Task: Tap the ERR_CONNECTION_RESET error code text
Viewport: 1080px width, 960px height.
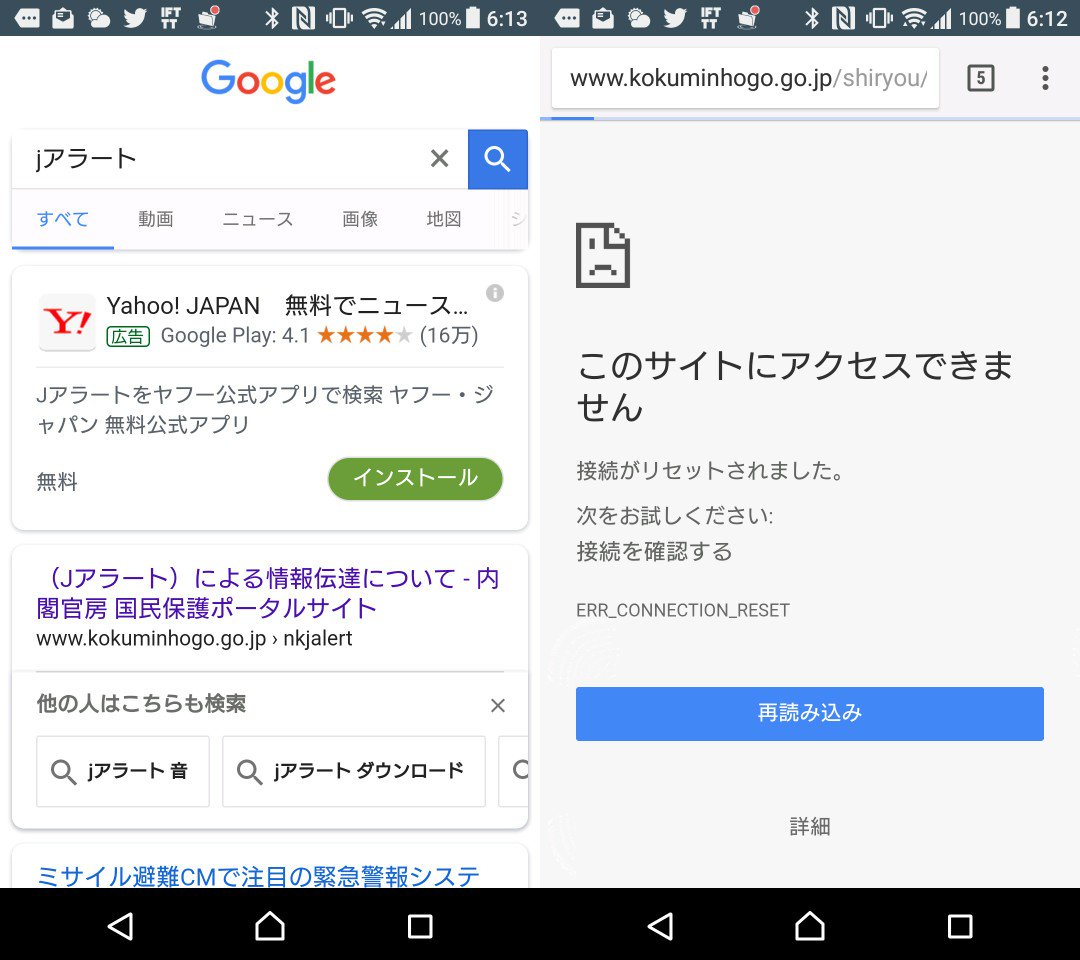Action: pyautogui.click(x=683, y=610)
